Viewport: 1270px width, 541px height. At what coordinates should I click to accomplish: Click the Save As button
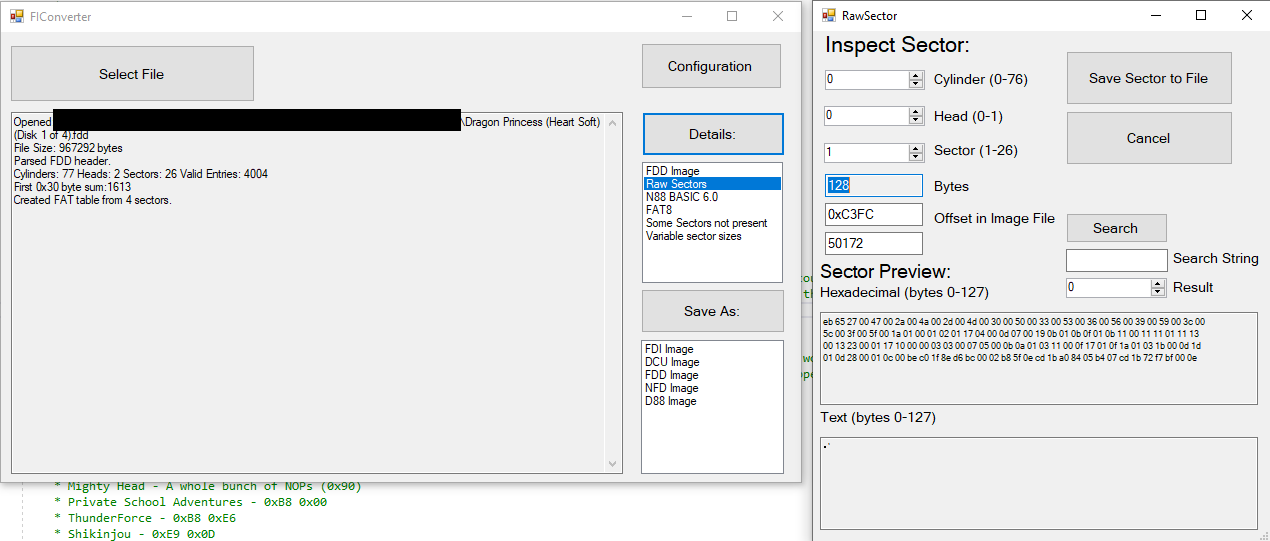point(712,311)
